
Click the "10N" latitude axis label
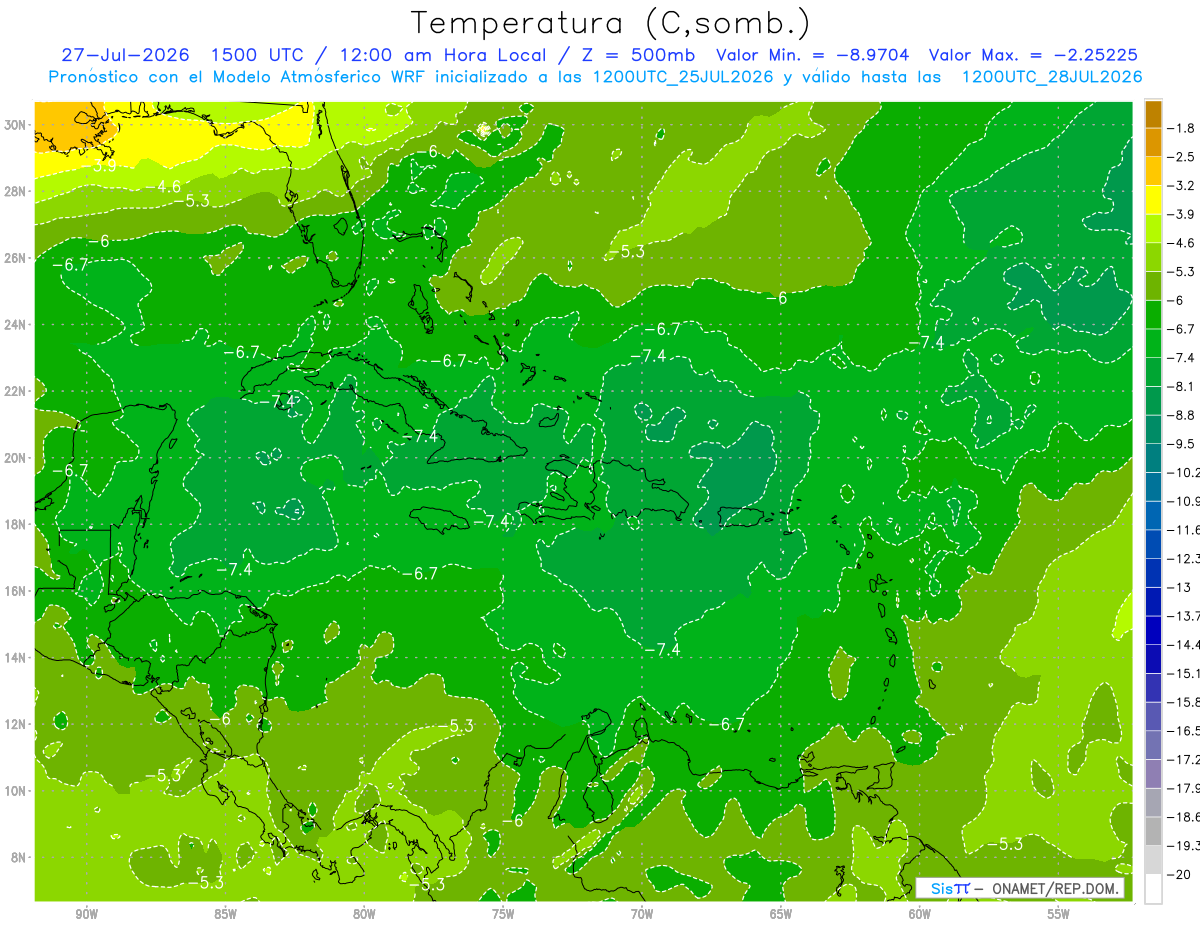point(15,791)
